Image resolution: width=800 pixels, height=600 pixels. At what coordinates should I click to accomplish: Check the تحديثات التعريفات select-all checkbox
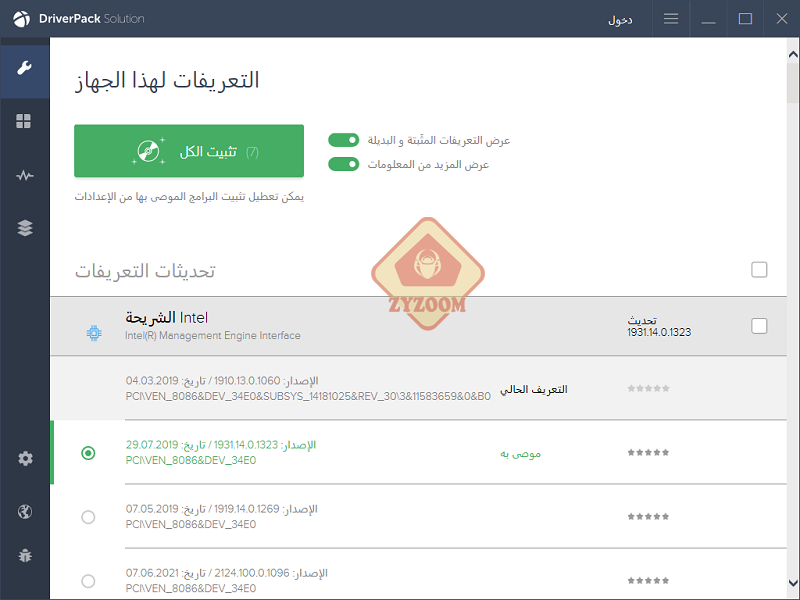click(x=759, y=269)
